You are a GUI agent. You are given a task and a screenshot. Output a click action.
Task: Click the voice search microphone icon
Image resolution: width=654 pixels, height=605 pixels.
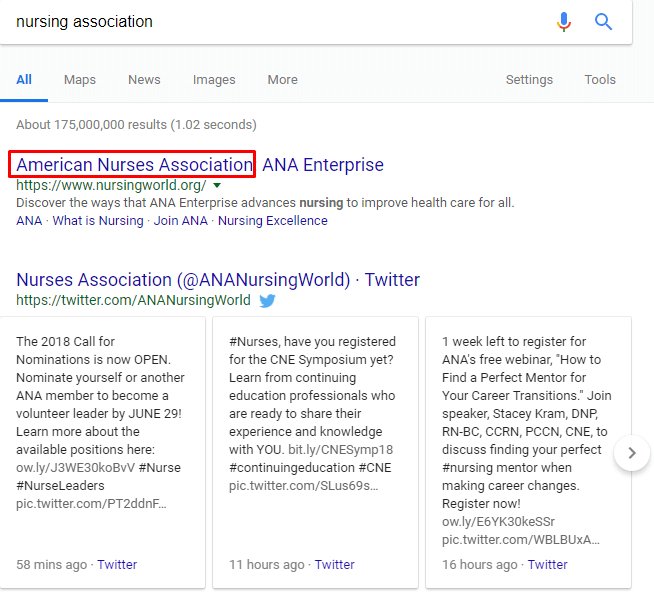click(x=563, y=22)
